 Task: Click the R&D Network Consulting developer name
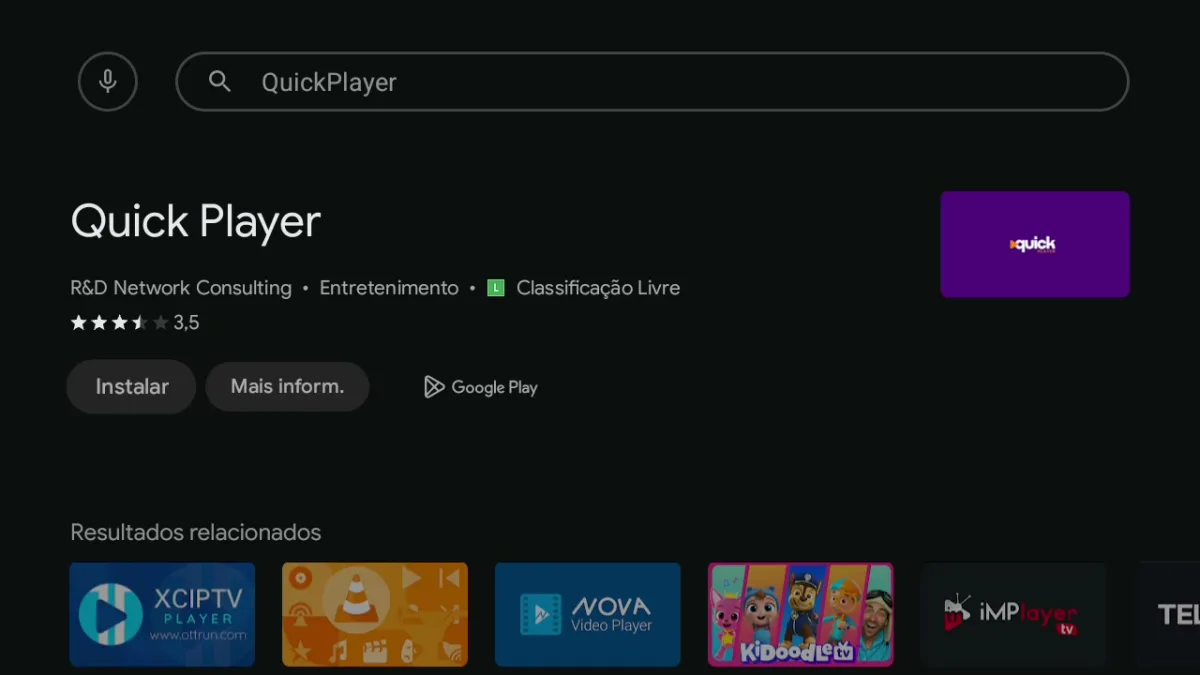coord(181,288)
